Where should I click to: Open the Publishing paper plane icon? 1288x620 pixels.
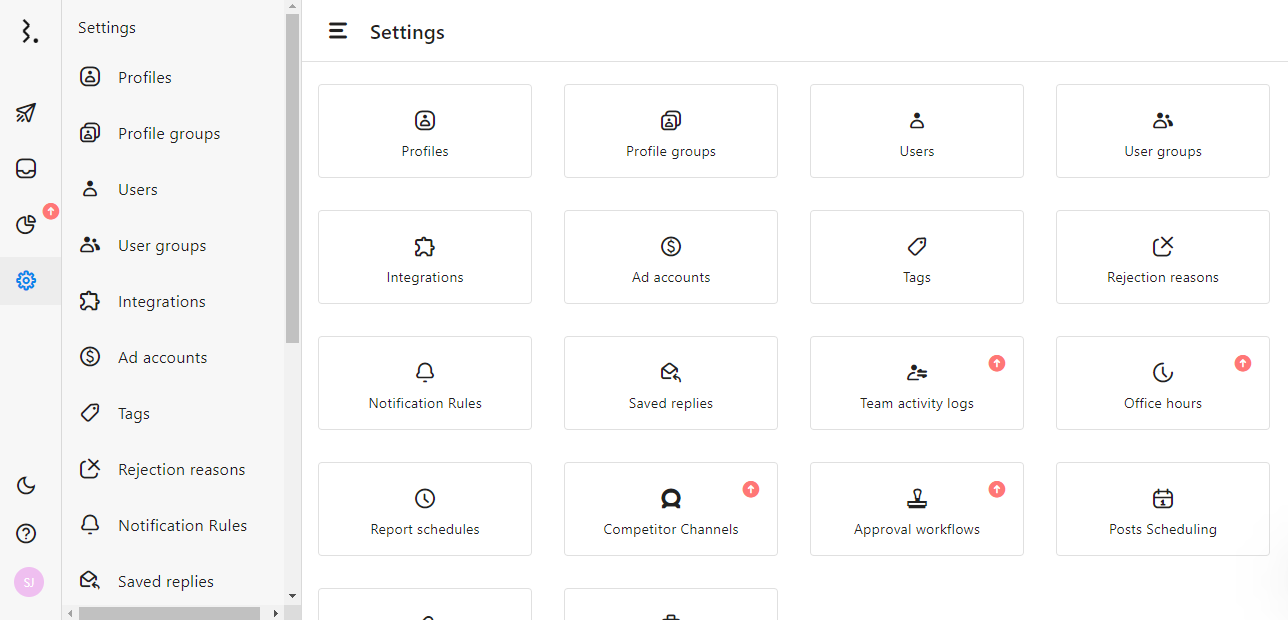tap(27, 113)
